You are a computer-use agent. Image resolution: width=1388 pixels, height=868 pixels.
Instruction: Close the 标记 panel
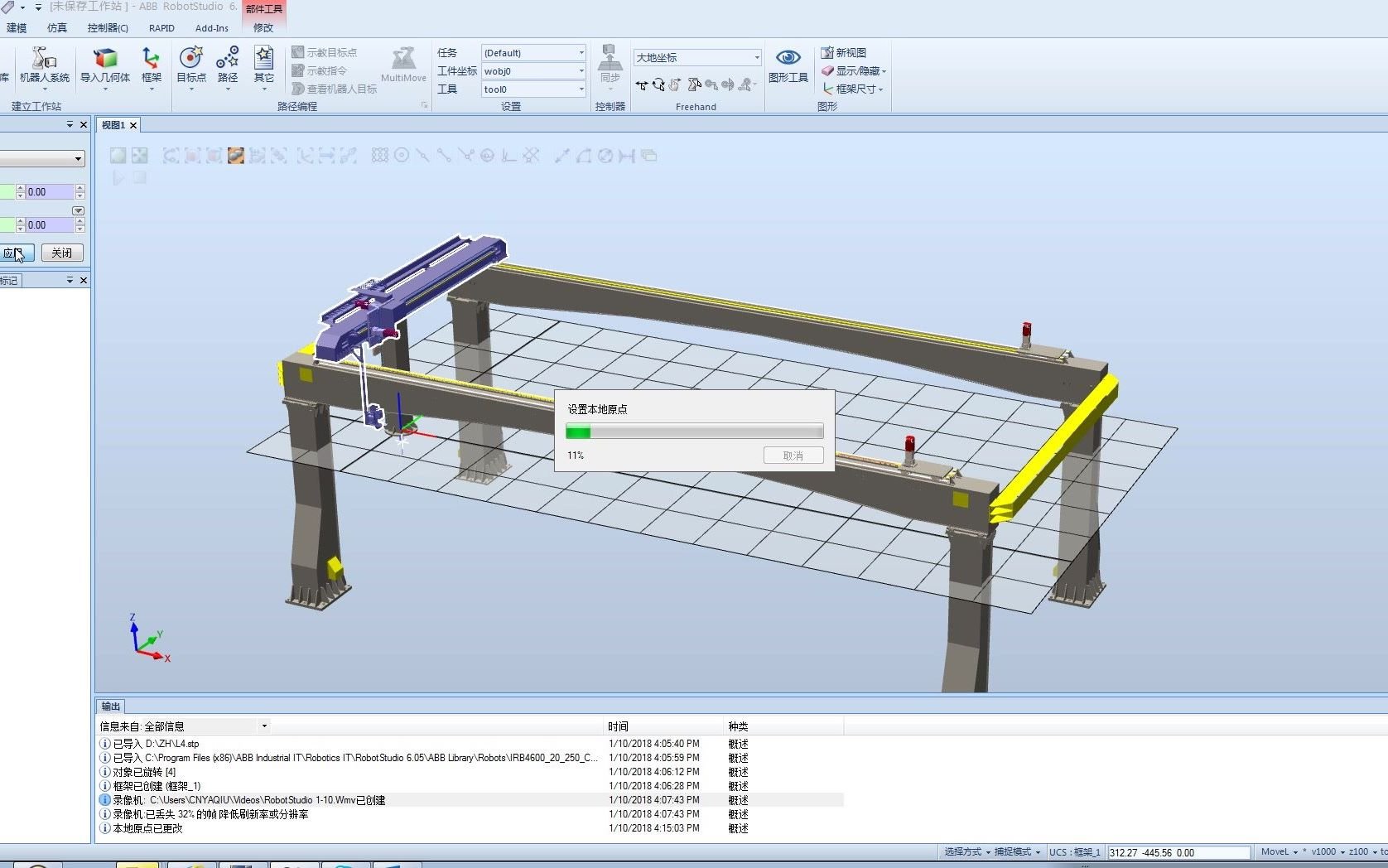(x=83, y=281)
